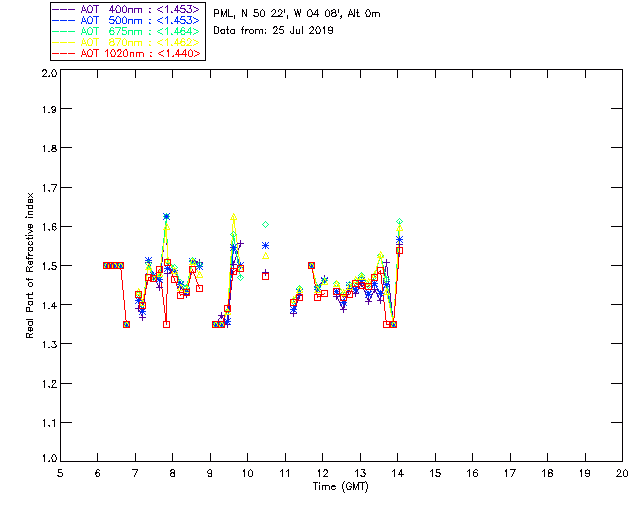Click the y-axis label 1.7

[x=49, y=188]
